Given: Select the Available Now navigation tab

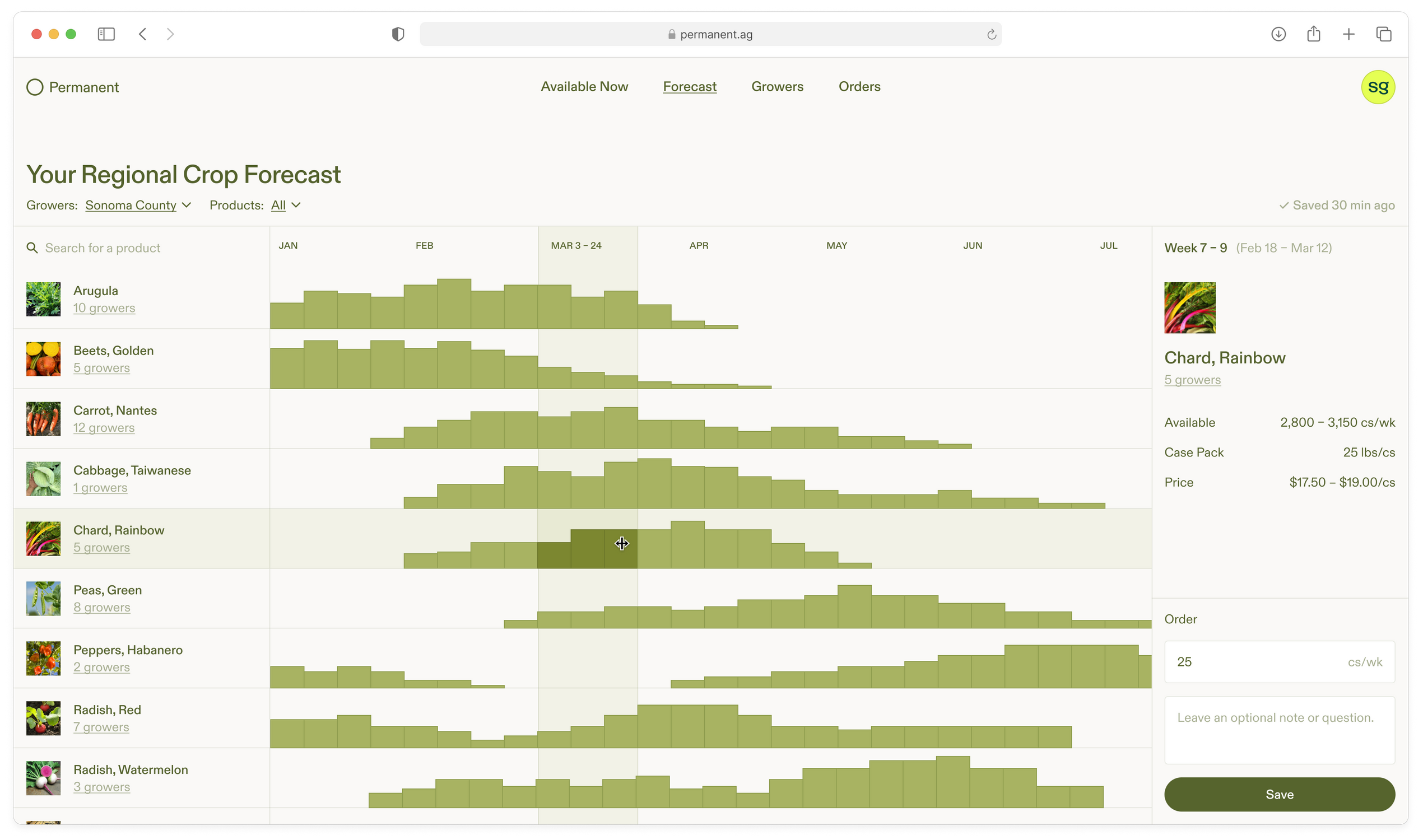Looking at the screenshot, I should click(x=584, y=87).
